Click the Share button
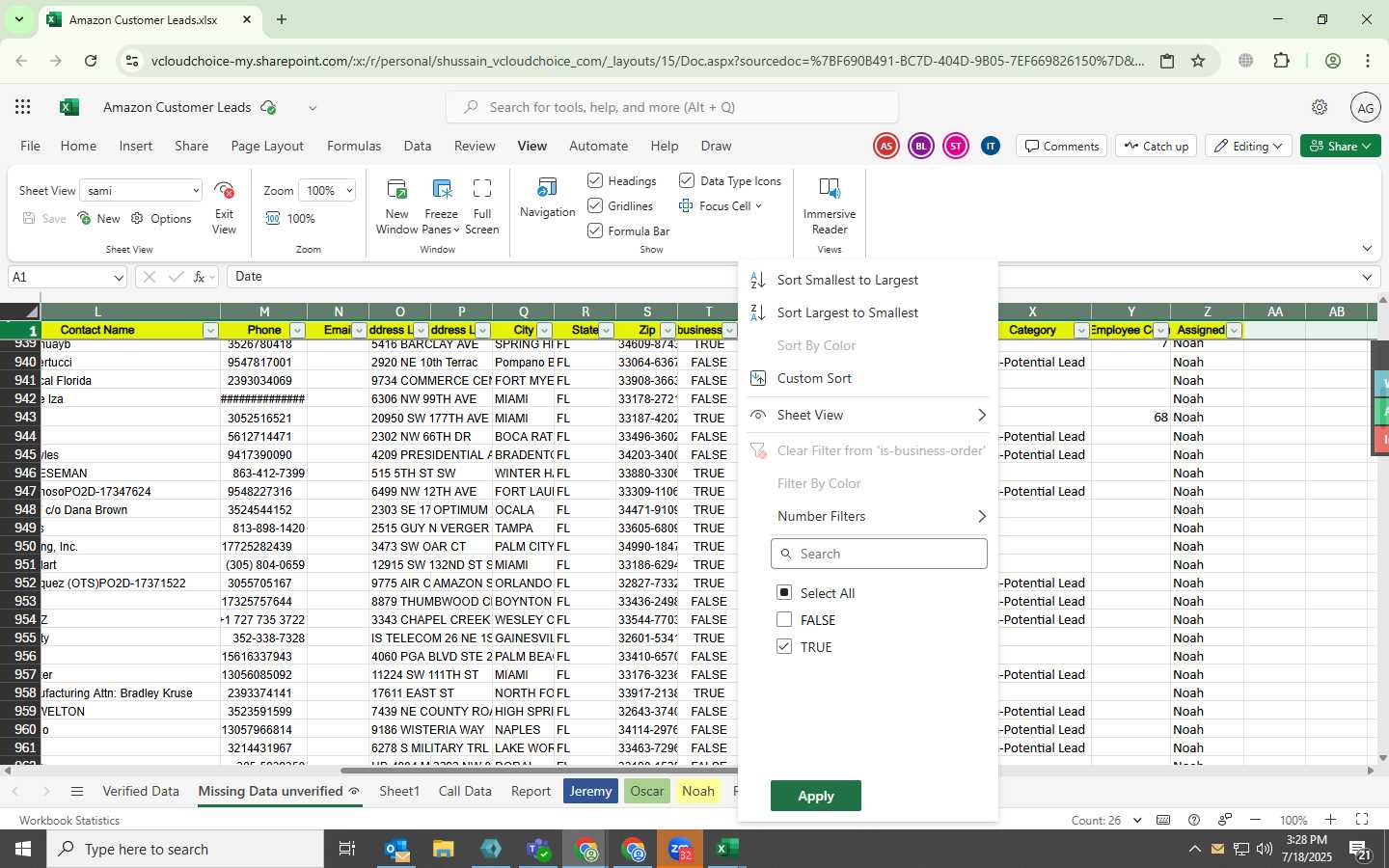This screenshot has height=868, width=1389. pos(1341,147)
